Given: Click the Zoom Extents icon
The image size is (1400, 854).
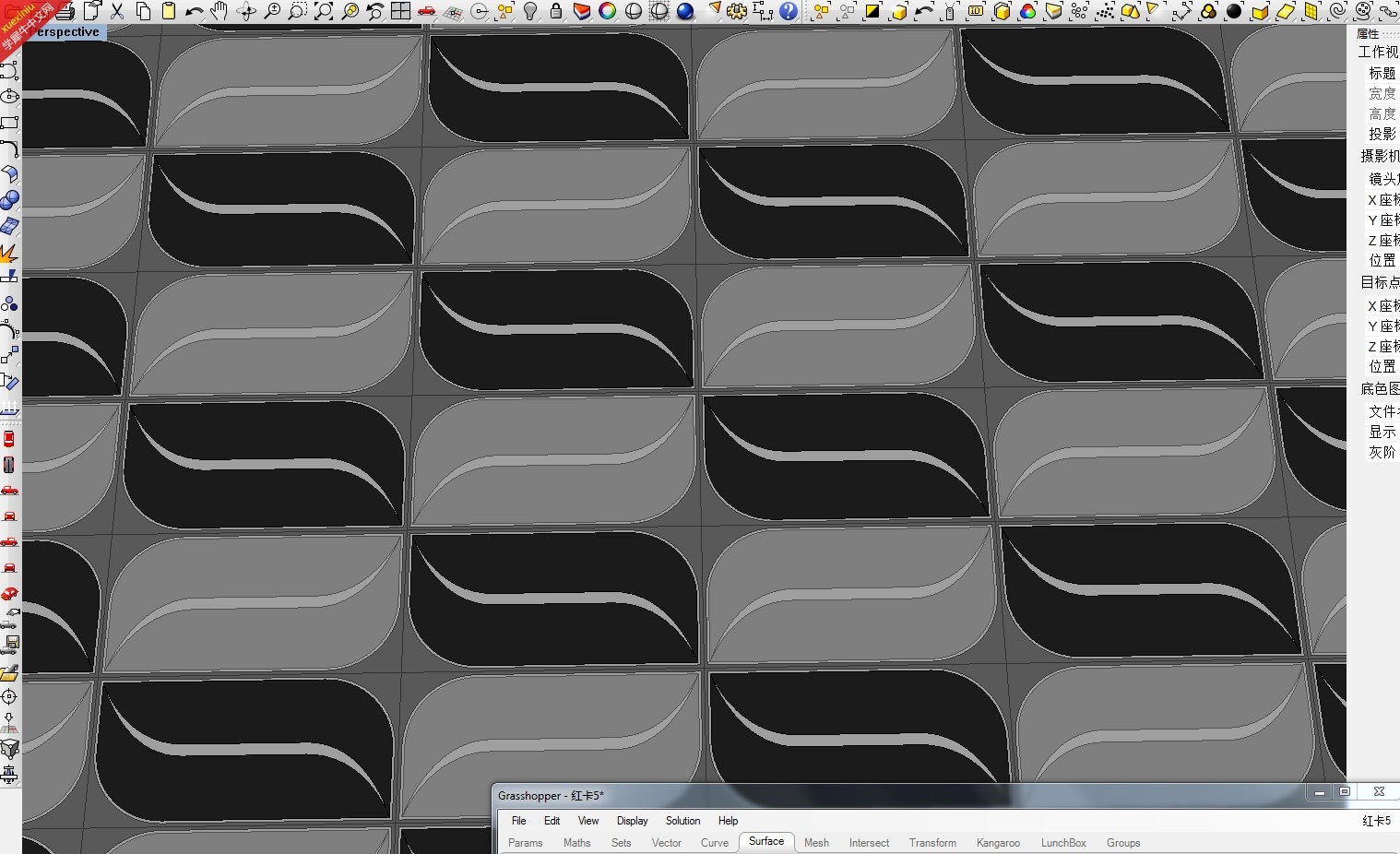Looking at the screenshot, I should point(324,11).
